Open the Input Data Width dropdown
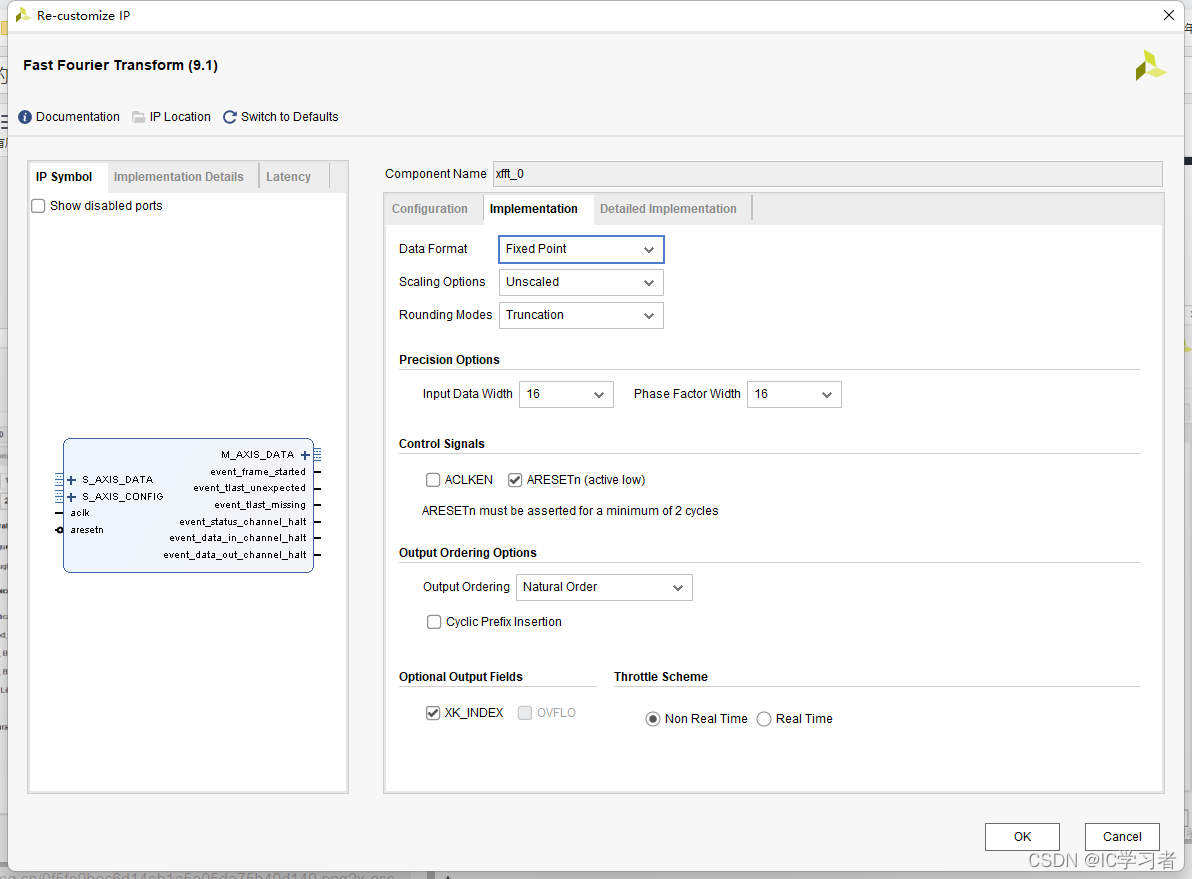Image resolution: width=1192 pixels, height=879 pixels. tap(566, 395)
